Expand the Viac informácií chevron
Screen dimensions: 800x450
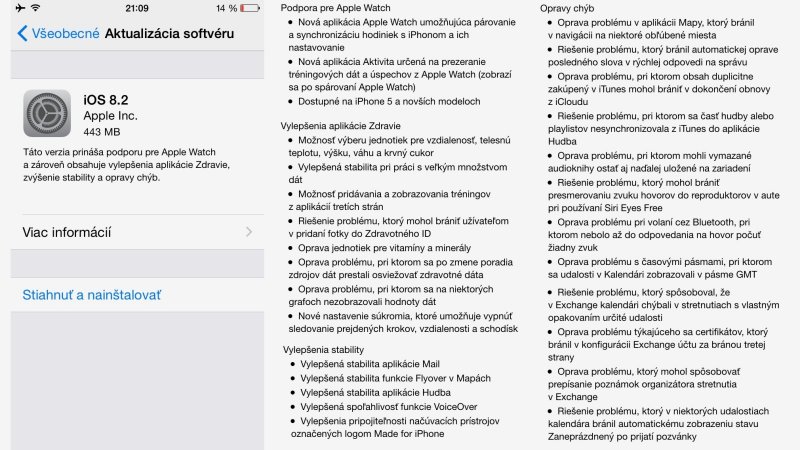(248, 232)
